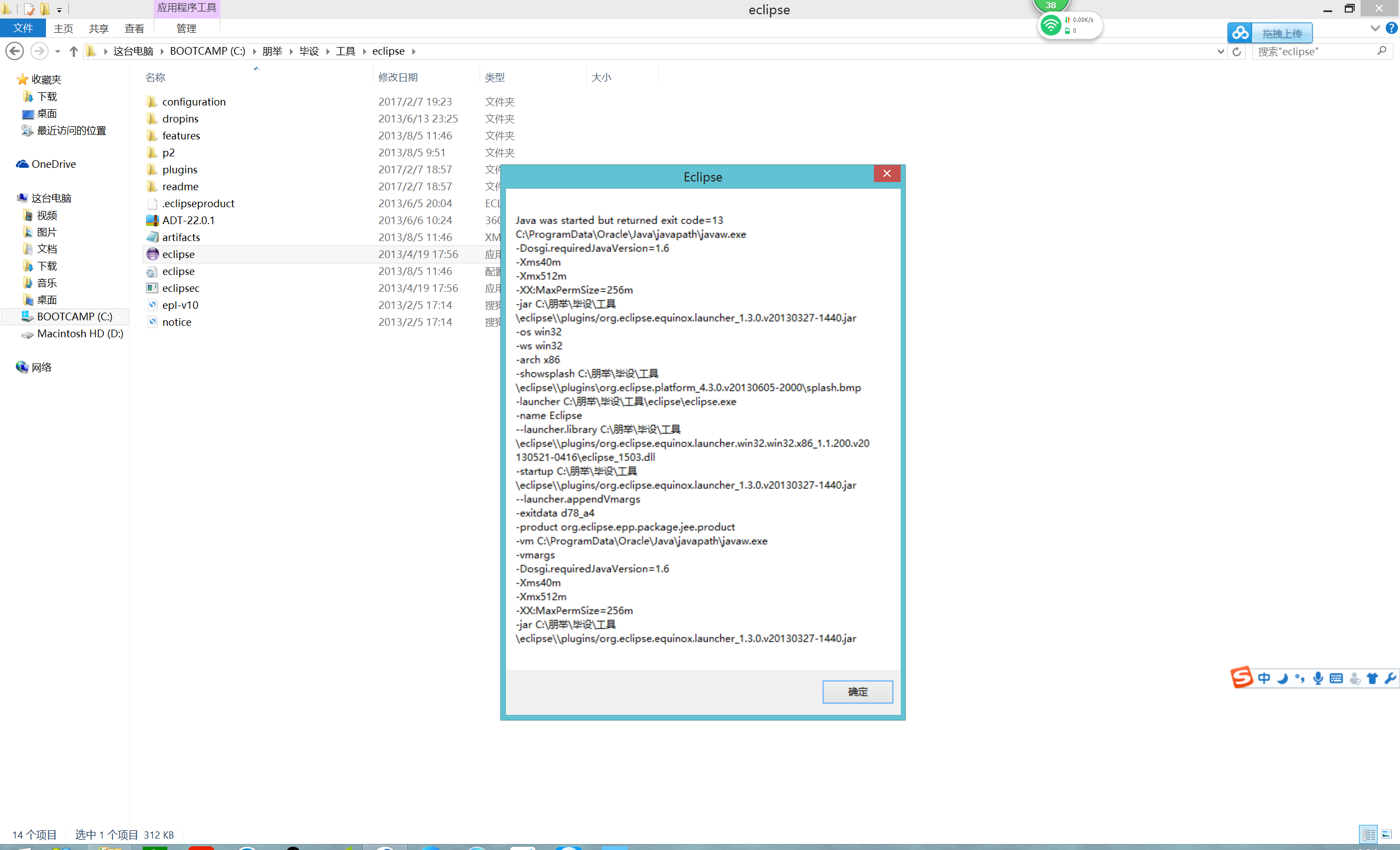The image size is (1400, 850).
Task: Click the back navigation arrow
Action: [x=15, y=52]
